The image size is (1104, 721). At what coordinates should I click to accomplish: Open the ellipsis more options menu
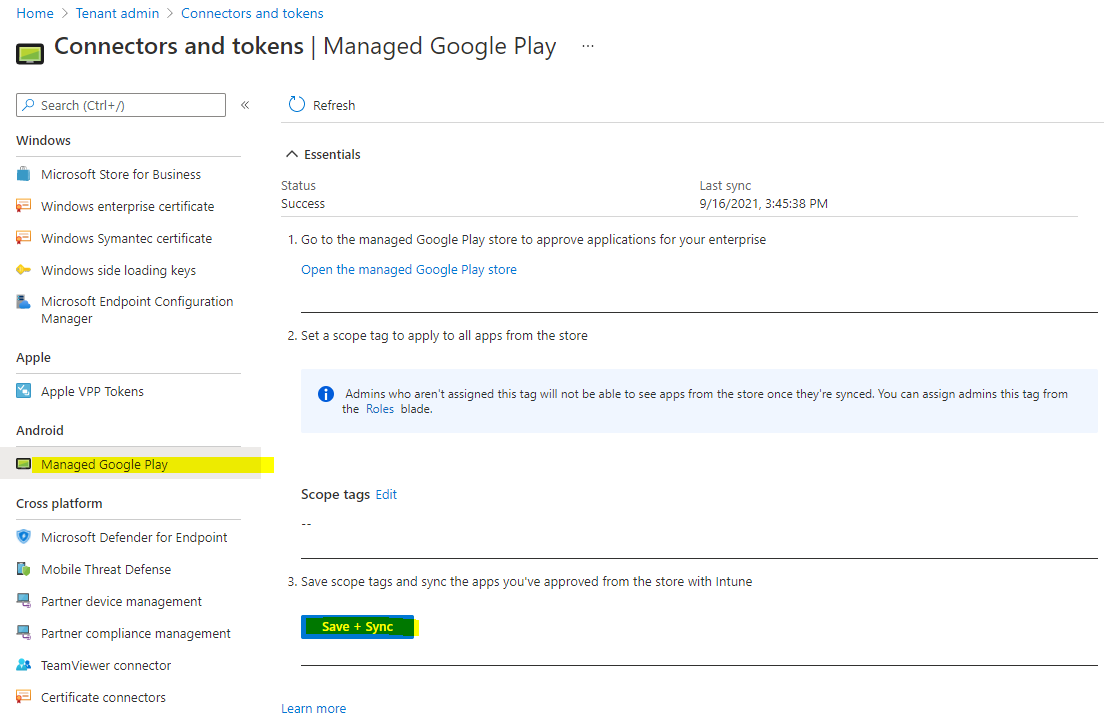588,46
